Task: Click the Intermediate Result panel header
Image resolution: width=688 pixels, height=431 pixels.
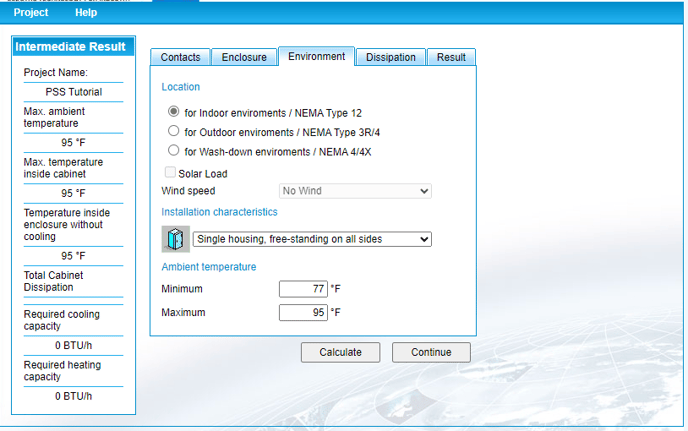Action: pyautogui.click(x=73, y=47)
